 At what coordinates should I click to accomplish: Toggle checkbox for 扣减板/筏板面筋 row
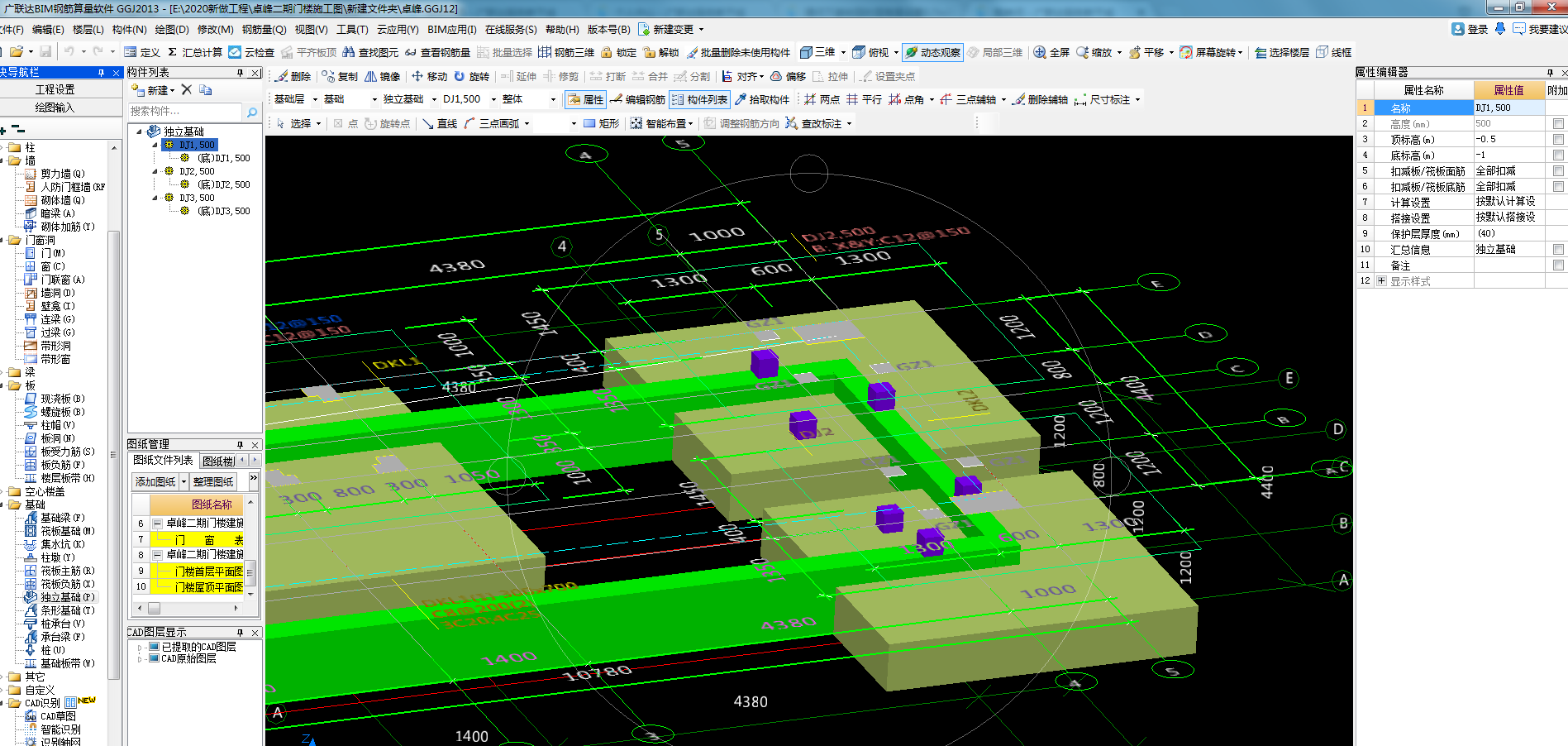(x=1558, y=170)
